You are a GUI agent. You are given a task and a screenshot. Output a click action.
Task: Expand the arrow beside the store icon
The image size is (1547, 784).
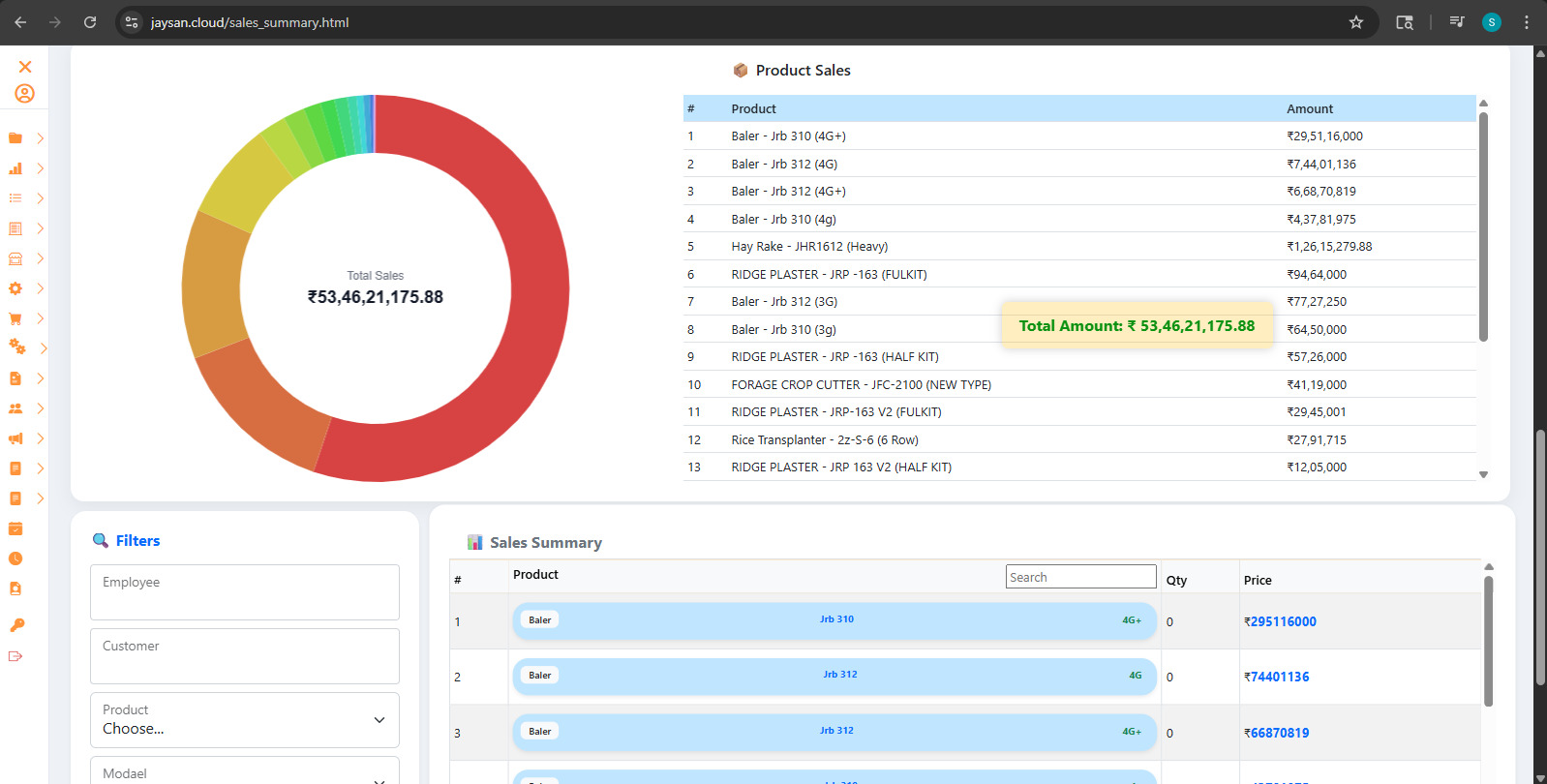(x=41, y=258)
